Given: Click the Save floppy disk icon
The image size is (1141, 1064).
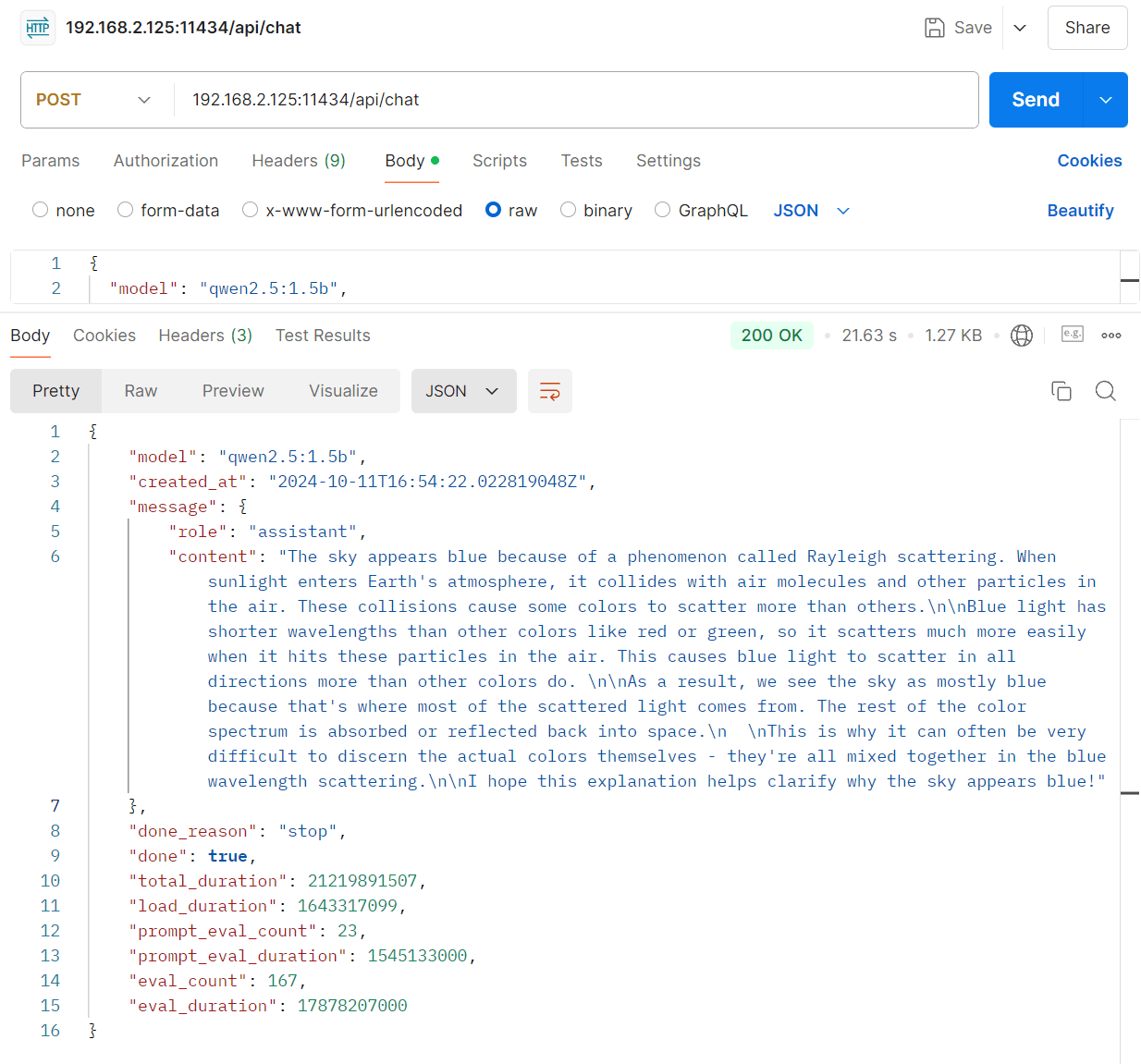Looking at the screenshot, I should [x=935, y=28].
